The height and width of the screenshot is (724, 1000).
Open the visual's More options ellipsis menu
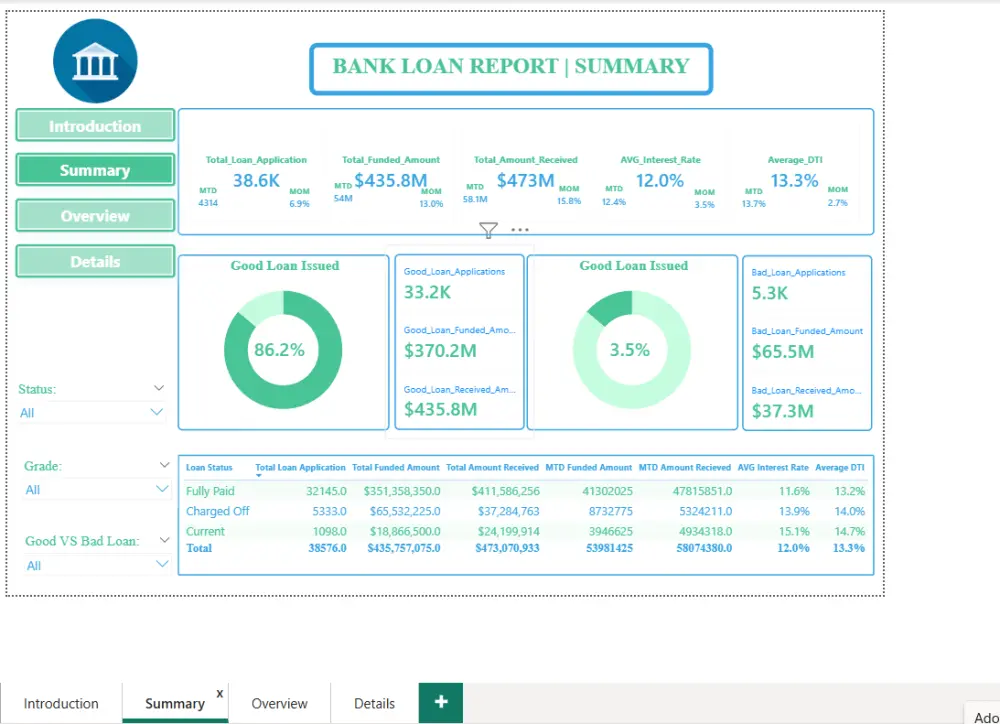pos(519,229)
